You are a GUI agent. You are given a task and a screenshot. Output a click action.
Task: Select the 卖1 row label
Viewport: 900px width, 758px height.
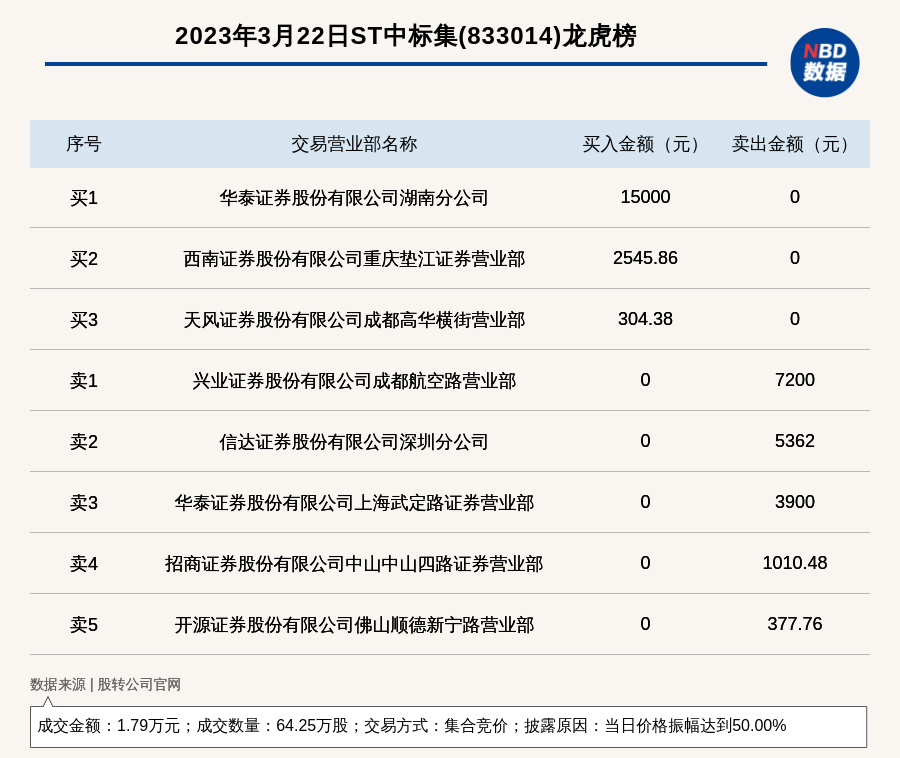click(x=84, y=380)
